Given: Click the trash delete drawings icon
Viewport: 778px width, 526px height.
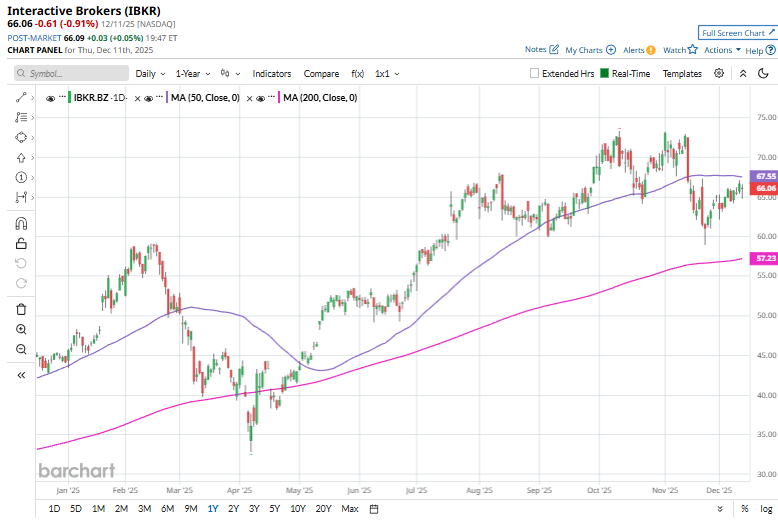Looking at the screenshot, I should 21,309.
